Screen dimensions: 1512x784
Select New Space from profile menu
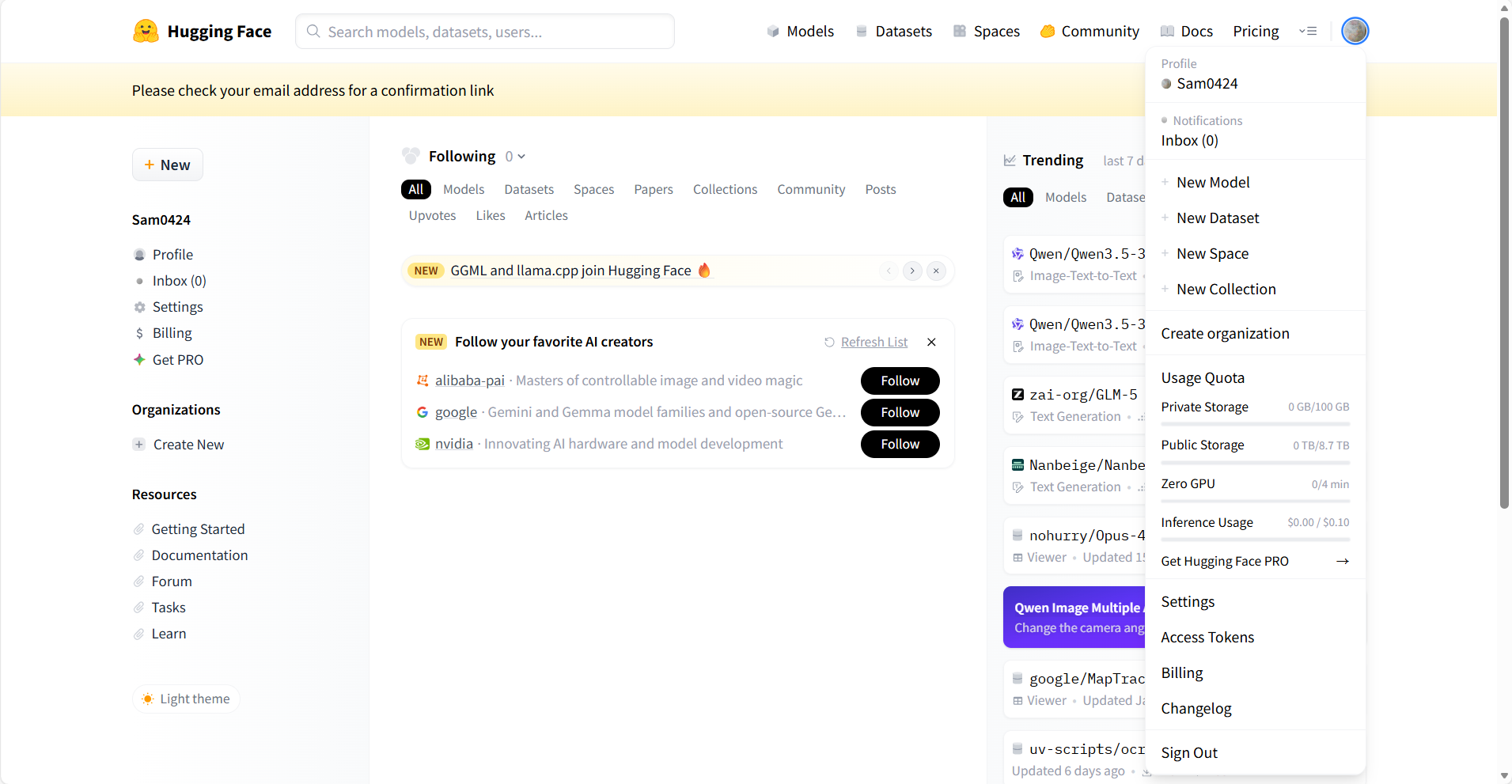pyautogui.click(x=1256, y=254)
